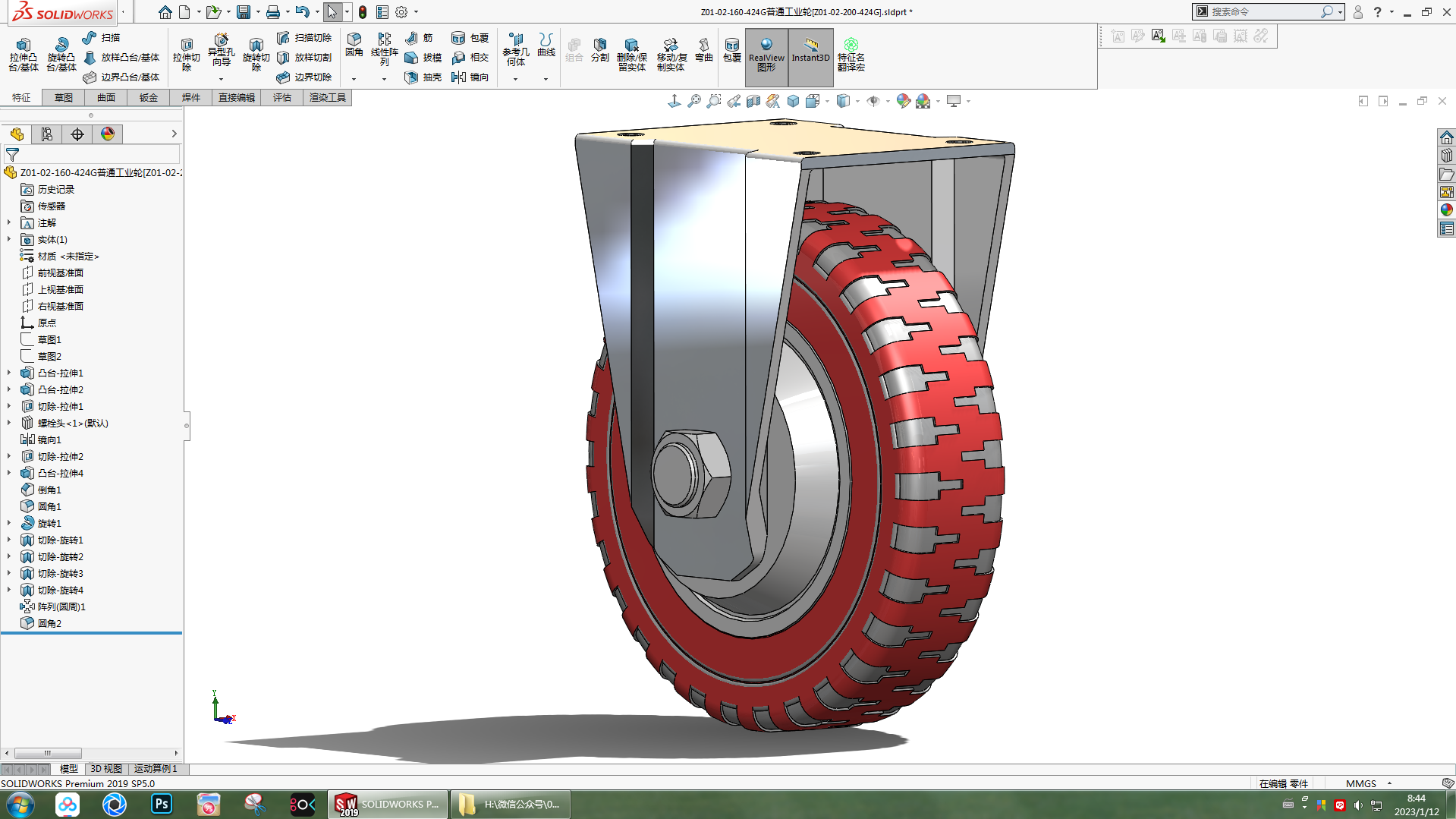Open the 3D 视图 bottom tab
This screenshot has width=1456, height=819.
(x=106, y=769)
